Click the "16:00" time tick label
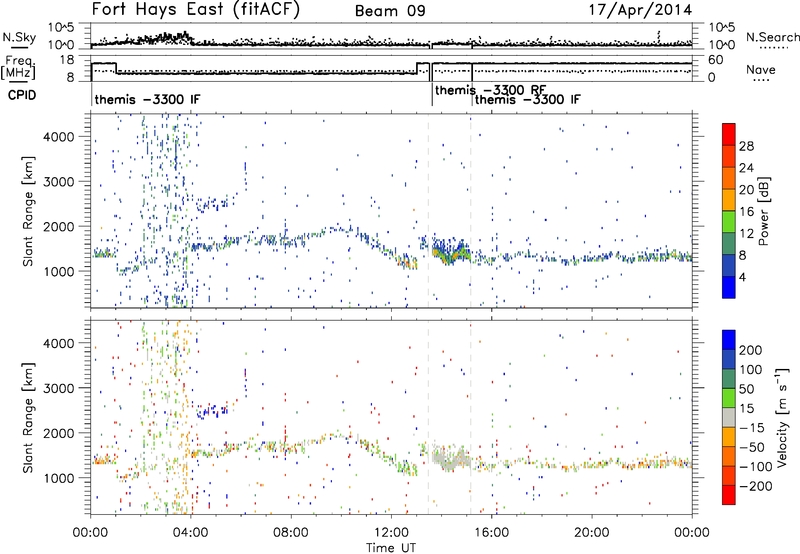The height and width of the screenshot is (554, 800). click(x=491, y=533)
